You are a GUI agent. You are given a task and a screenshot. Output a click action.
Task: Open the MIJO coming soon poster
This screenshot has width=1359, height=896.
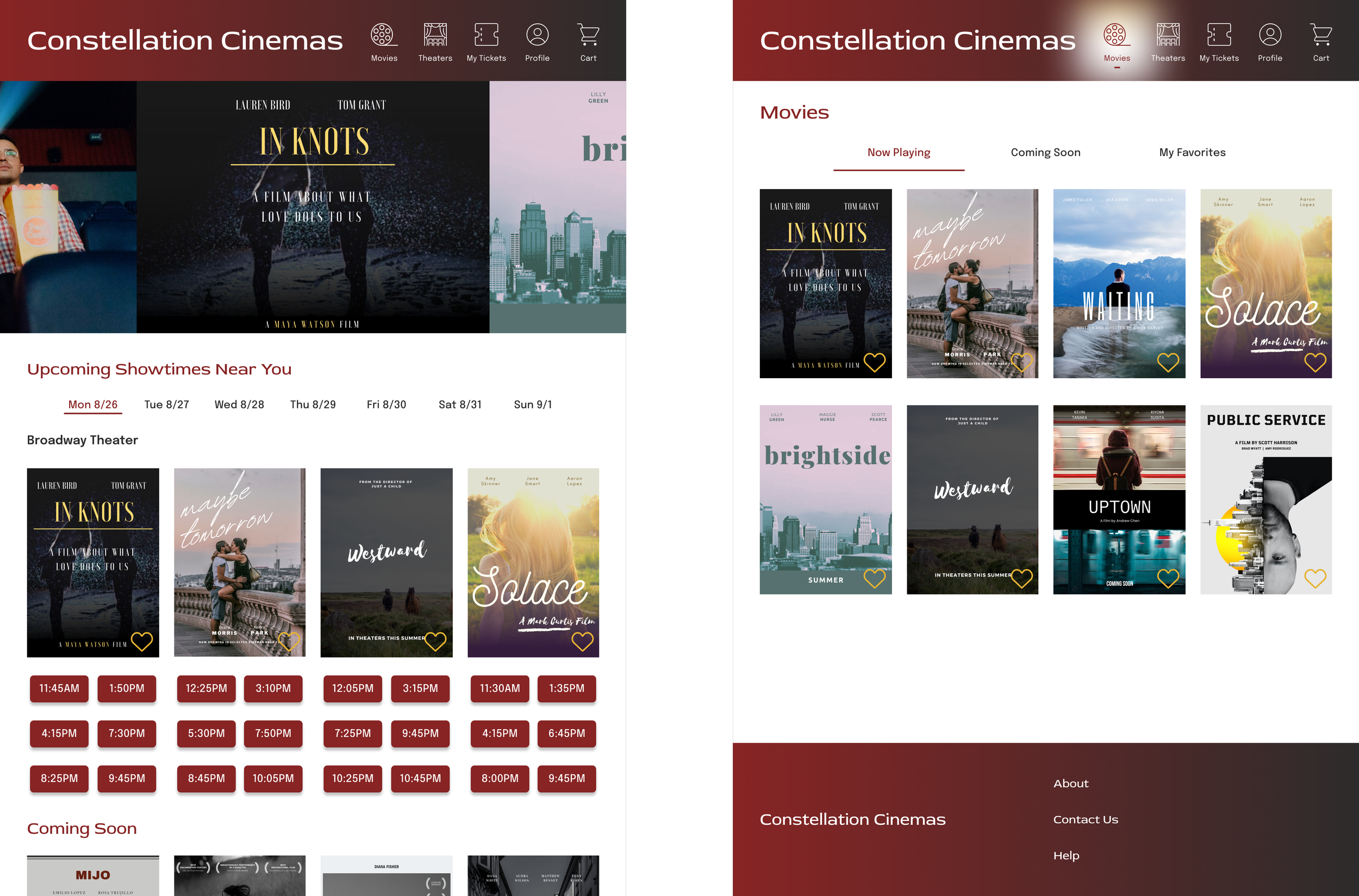click(92, 875)
